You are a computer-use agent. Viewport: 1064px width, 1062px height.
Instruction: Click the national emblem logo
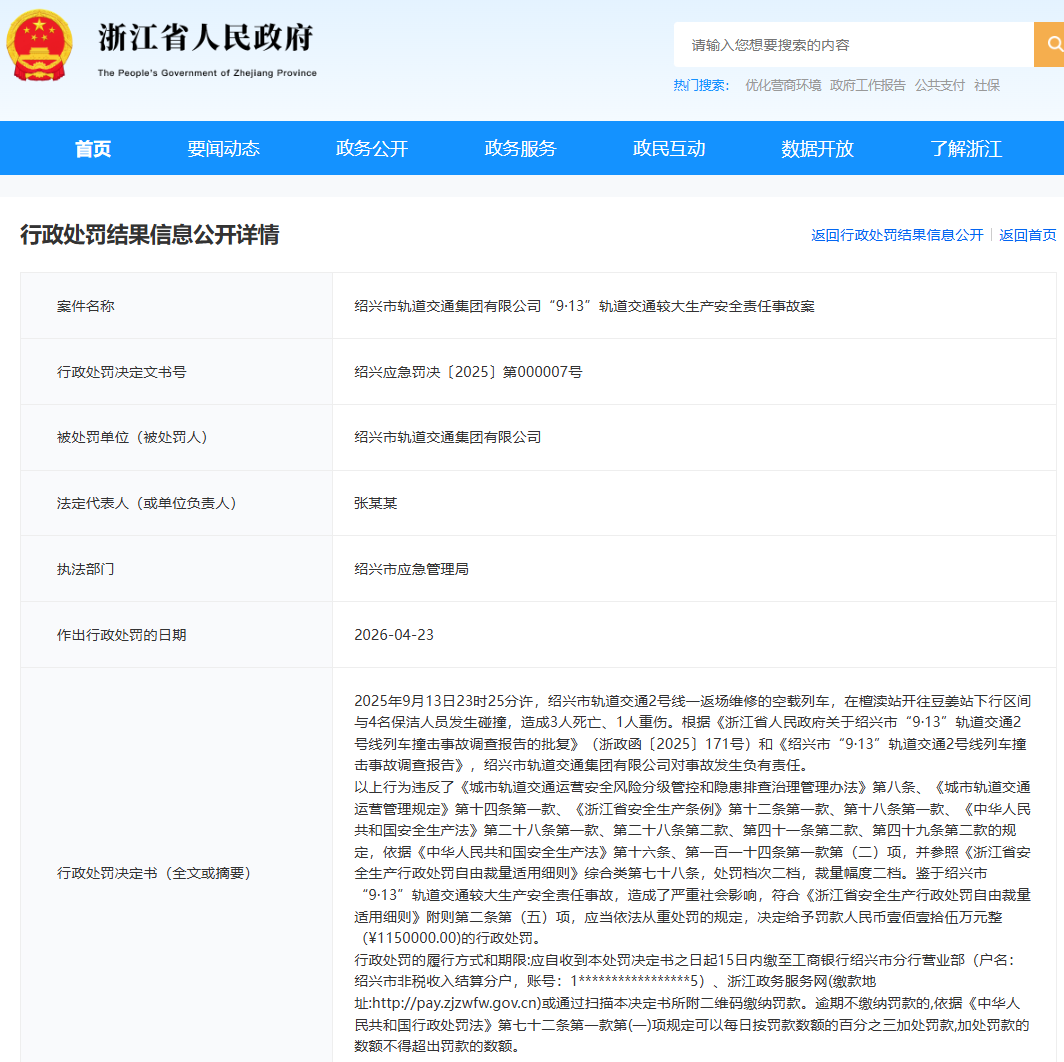40,44
